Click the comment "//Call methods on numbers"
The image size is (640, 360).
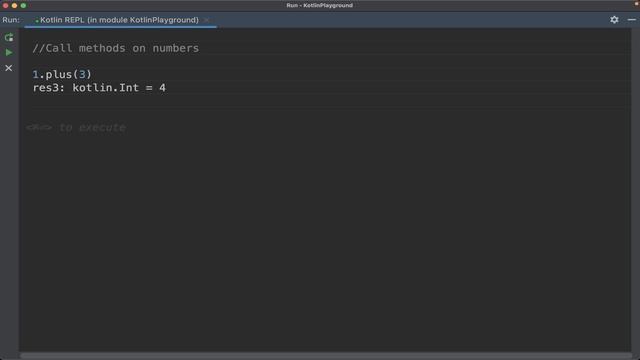click(116, 48)
